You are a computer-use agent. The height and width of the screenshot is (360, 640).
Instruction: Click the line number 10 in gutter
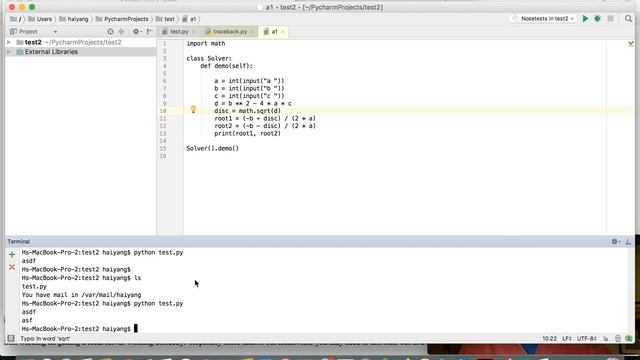click(163, 111)
